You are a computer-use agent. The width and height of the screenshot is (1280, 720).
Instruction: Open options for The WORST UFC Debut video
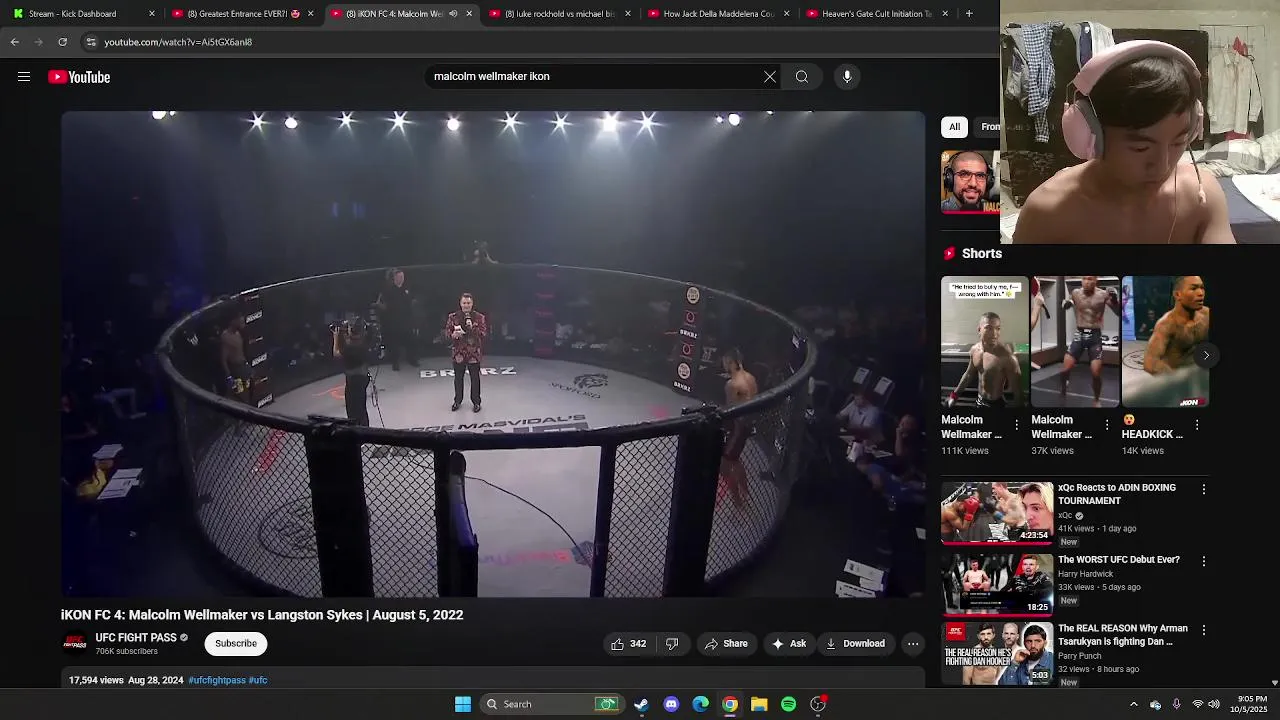(1204, 562)
